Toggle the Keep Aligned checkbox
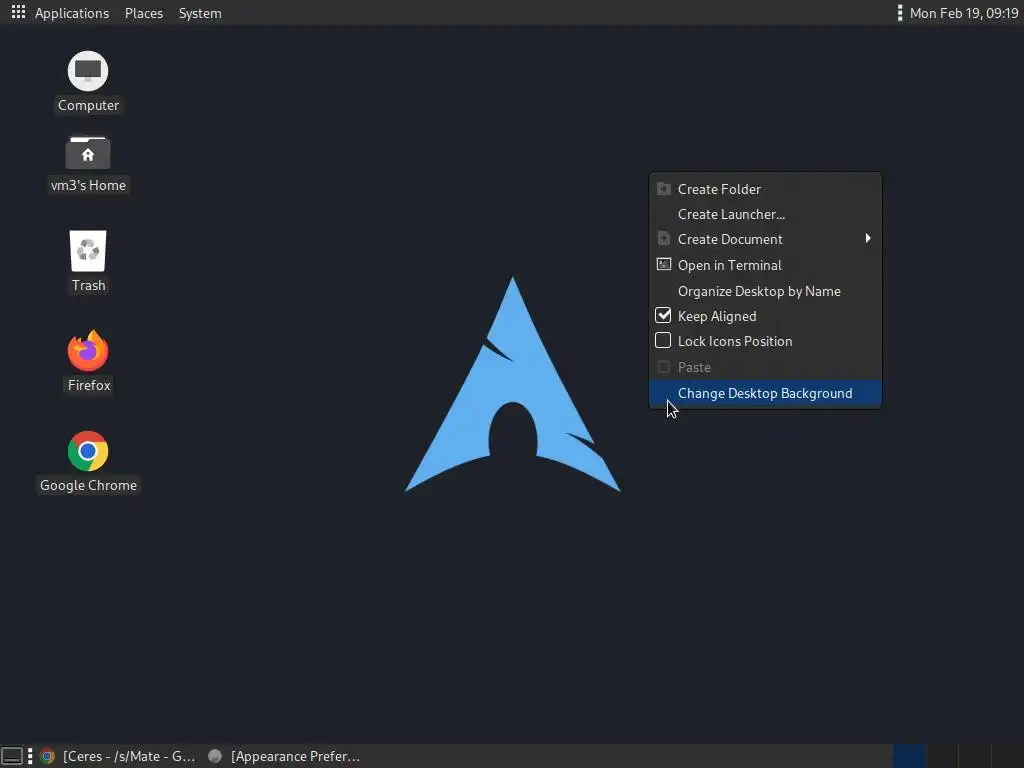1024x768 pixels. point(663,315)
